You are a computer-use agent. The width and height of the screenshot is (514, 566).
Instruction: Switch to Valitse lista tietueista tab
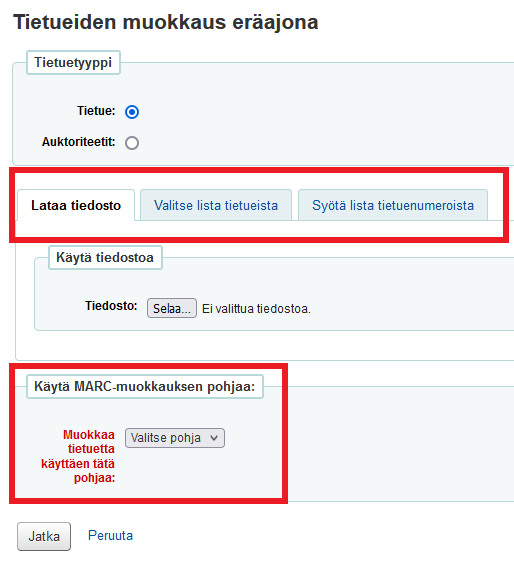coord(216,205)
